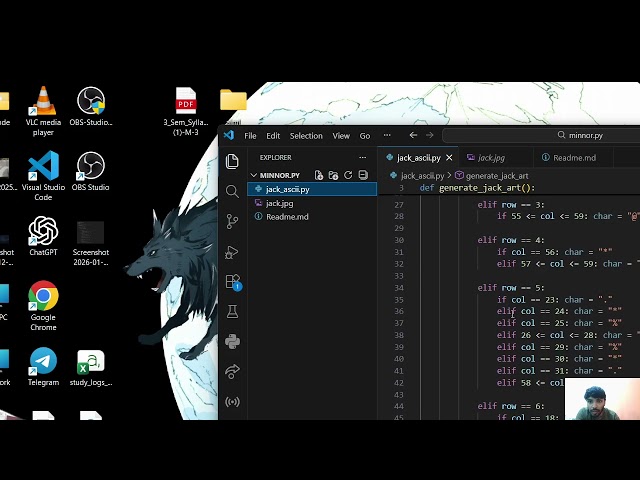Open the Screenshot 2026-01 file on desktop
The height and width of the screenshot is (480, 640).
click(91, 243)
